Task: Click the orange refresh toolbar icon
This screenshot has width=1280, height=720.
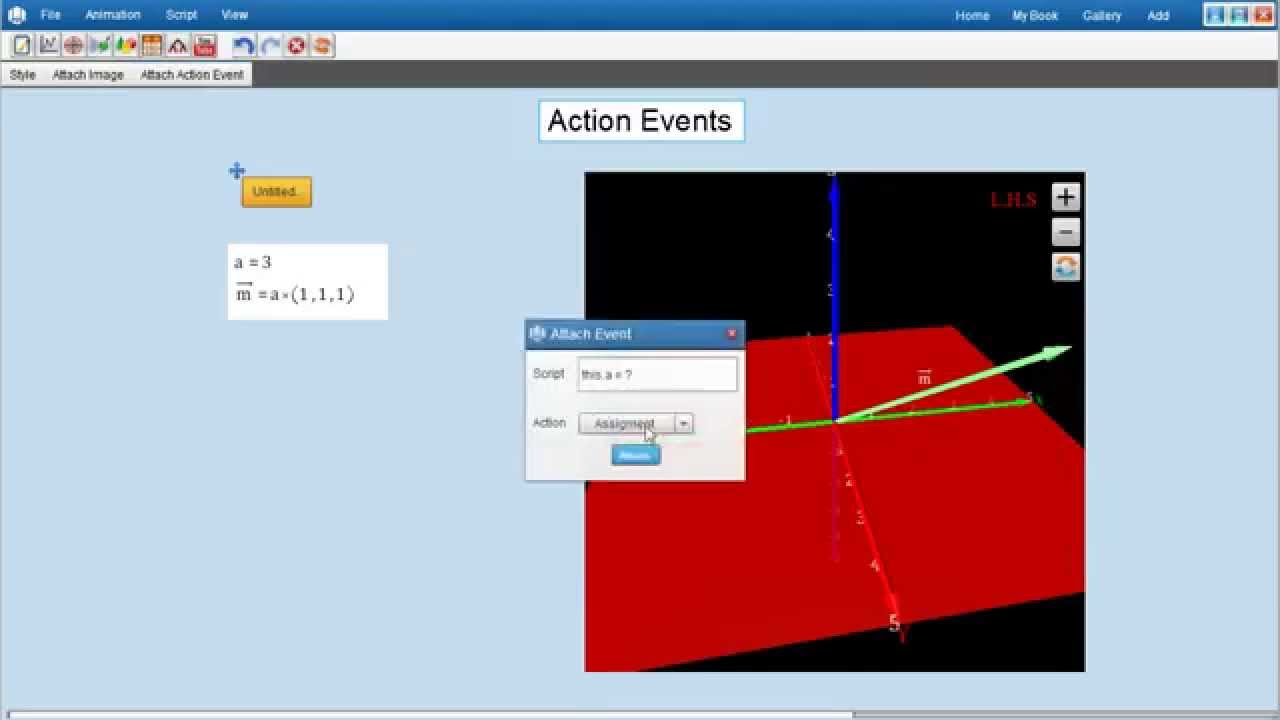Action: pyautogui.click(x=322, y=45)
